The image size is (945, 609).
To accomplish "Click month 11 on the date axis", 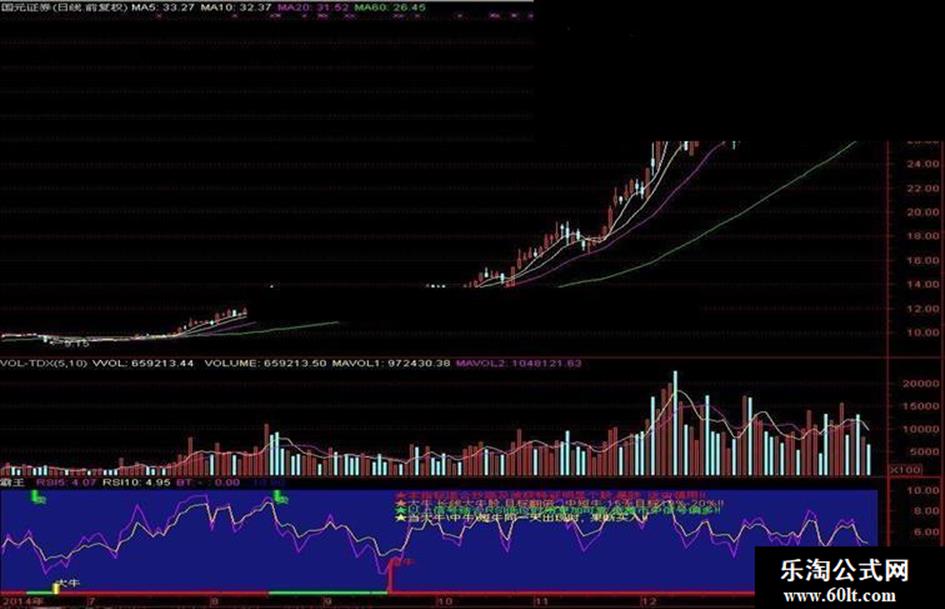I will [x=542, y=602].
